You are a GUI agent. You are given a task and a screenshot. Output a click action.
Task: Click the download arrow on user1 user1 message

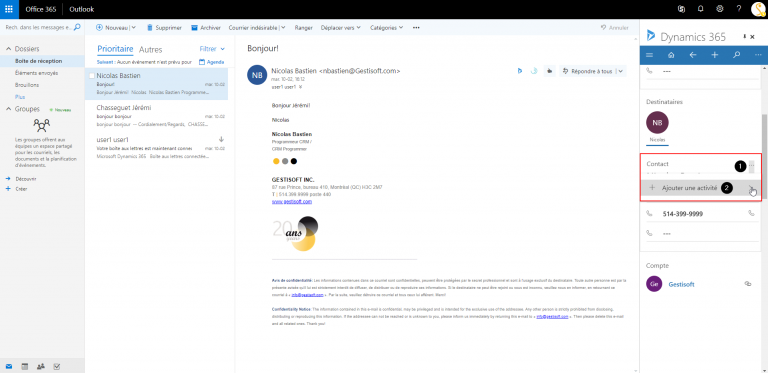point(221,140)
